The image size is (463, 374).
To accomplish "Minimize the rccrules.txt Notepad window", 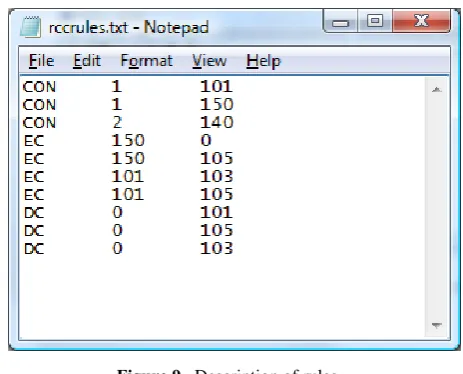I will tap(340, 22).
